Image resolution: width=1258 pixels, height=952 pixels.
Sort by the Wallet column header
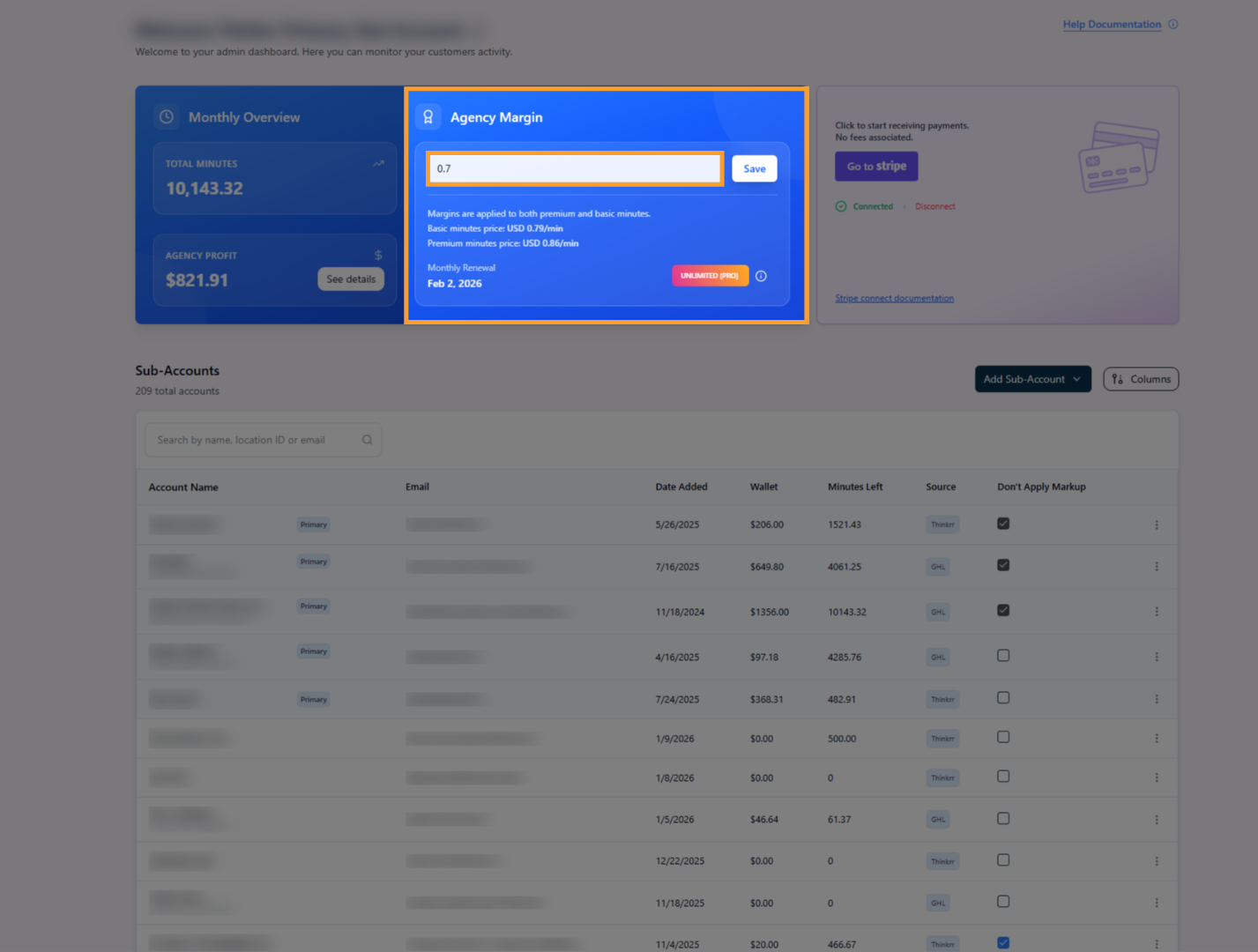pos(763,487)
